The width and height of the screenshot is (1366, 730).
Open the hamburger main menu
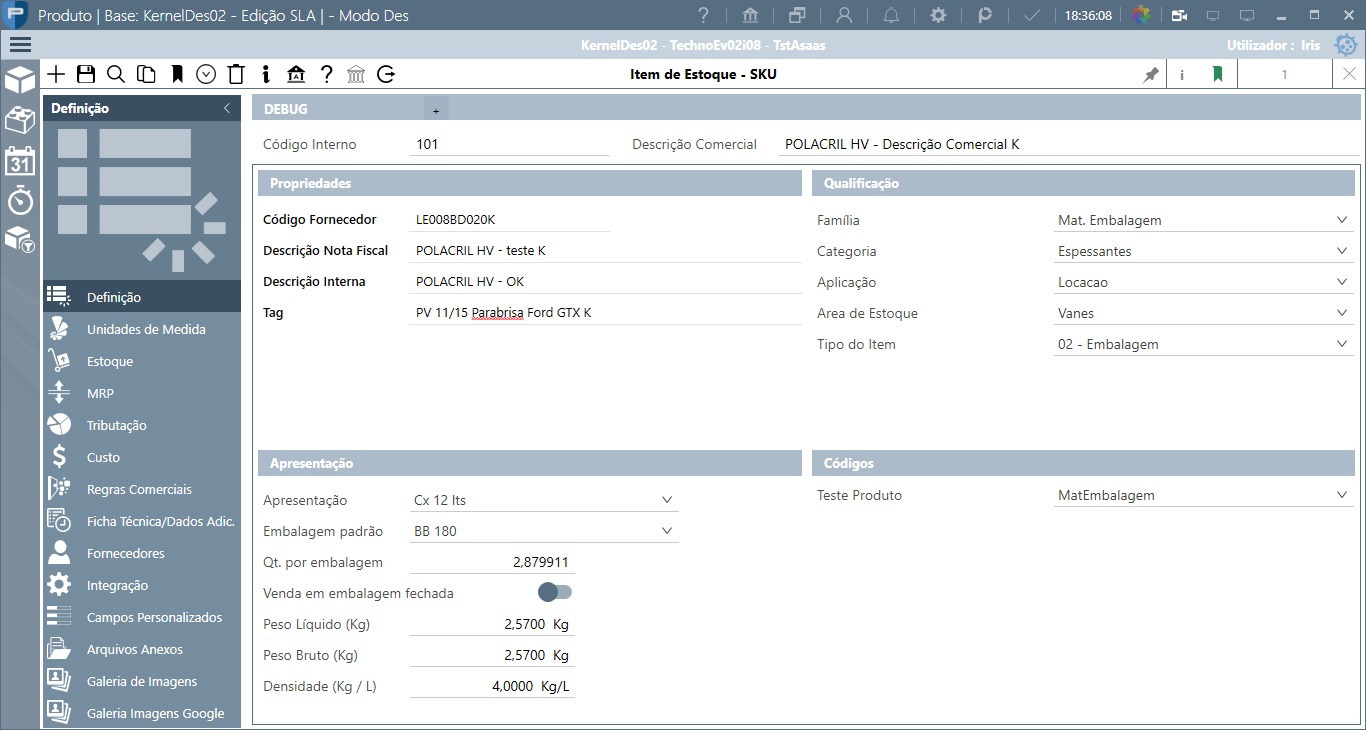coord(20,44)
